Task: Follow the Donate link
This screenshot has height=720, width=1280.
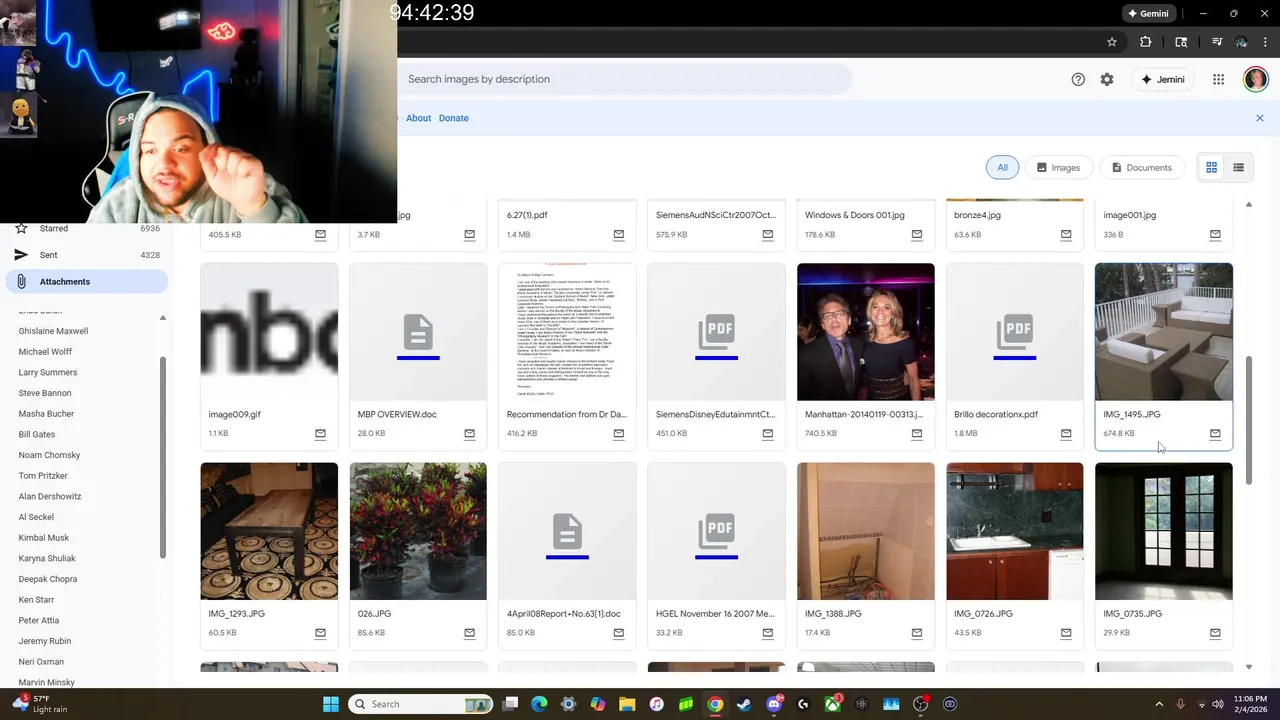Action: click(x=453, y=118)
